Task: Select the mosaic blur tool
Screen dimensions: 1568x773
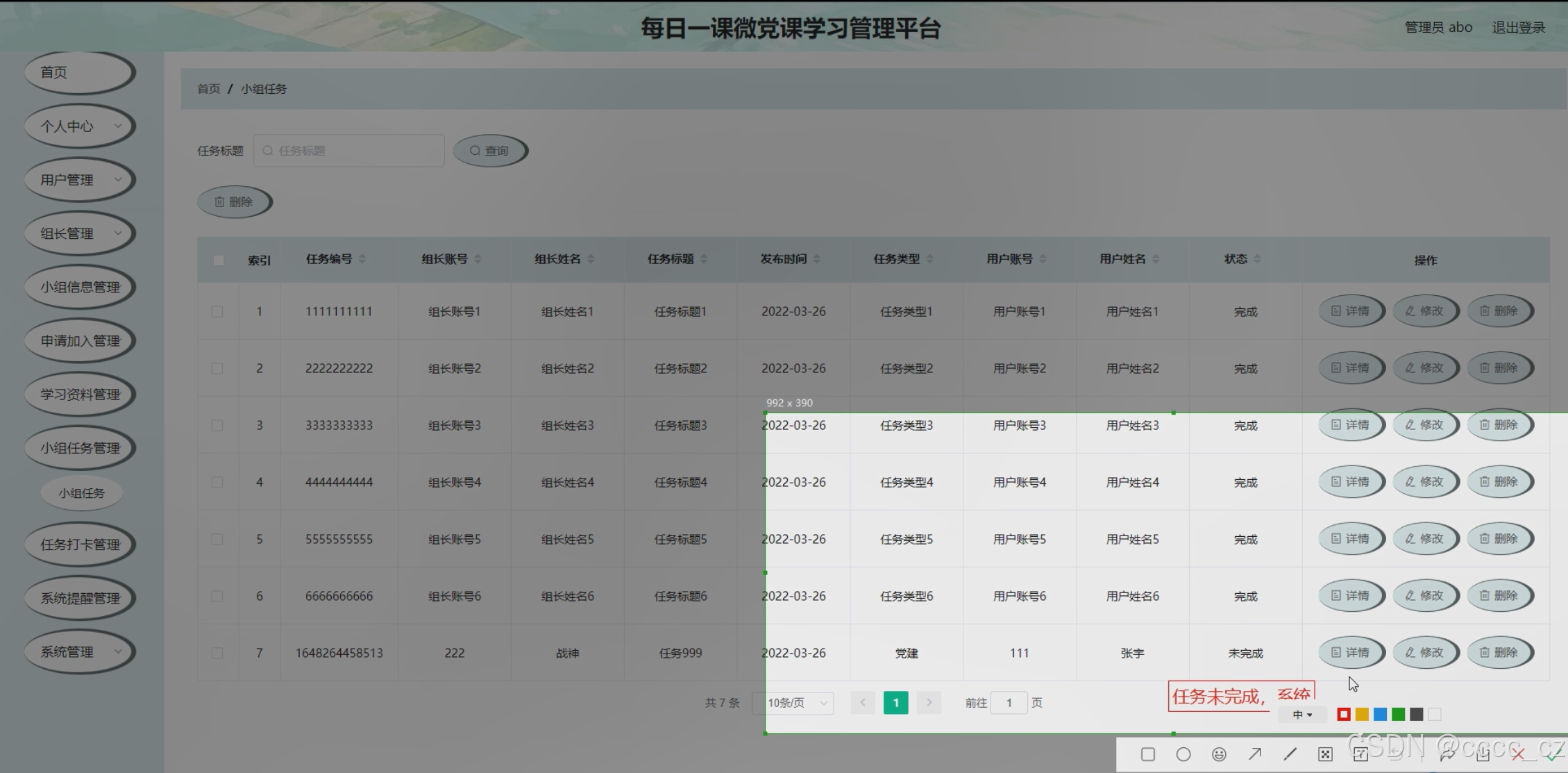Action: pyautogui.click(x=1325, y=754)
